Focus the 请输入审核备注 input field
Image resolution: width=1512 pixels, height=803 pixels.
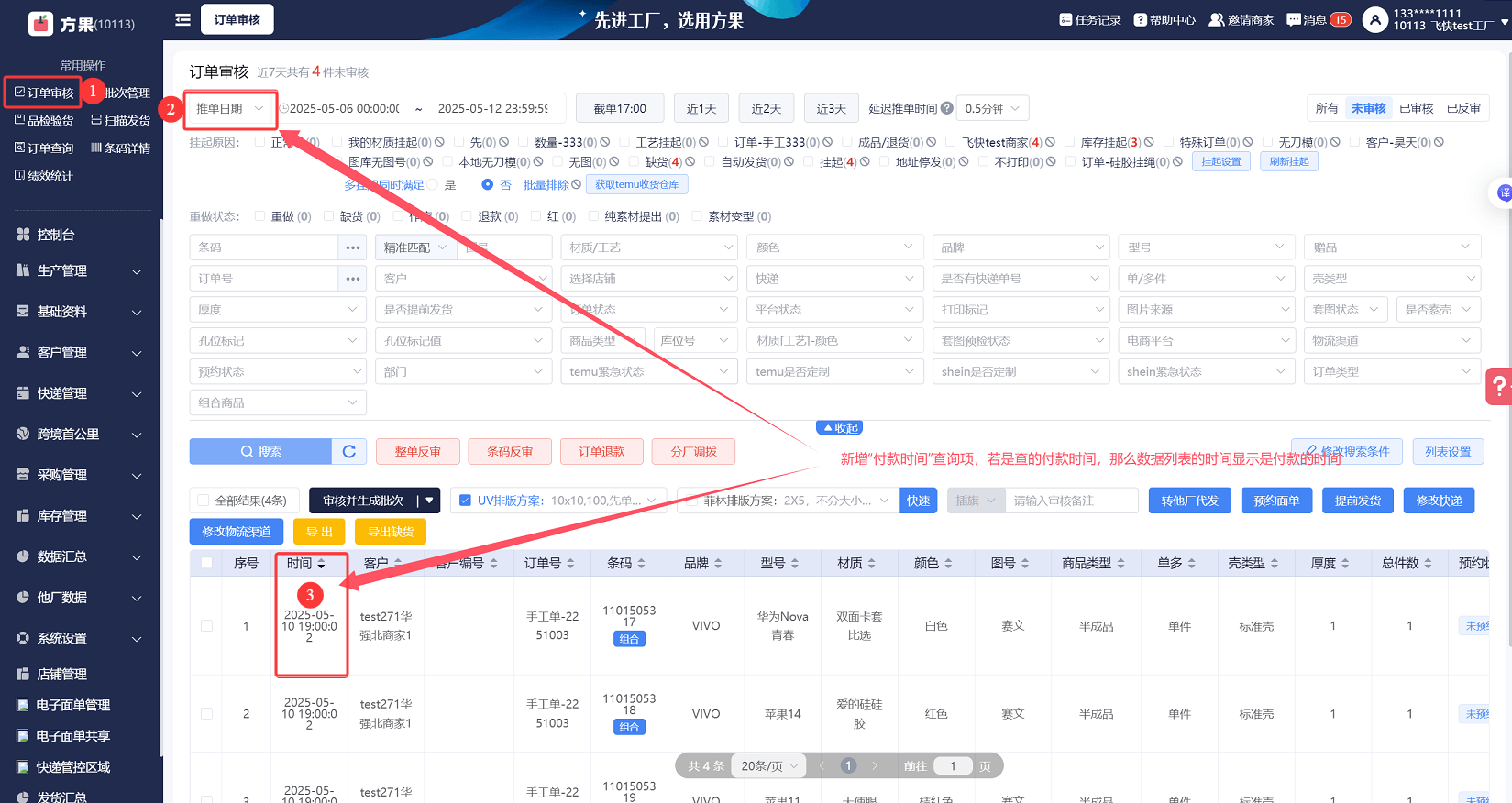1072,500
